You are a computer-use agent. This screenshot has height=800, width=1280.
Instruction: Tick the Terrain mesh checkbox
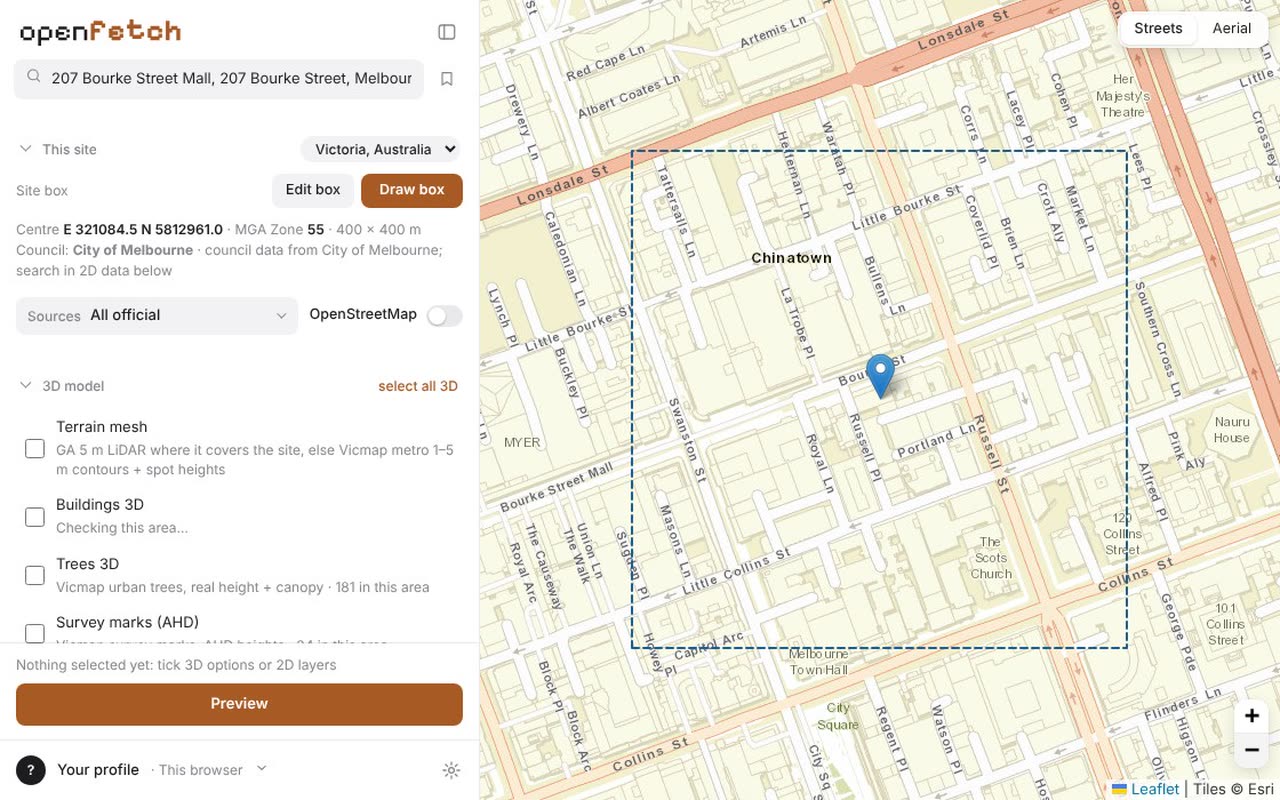pos(35,448)
